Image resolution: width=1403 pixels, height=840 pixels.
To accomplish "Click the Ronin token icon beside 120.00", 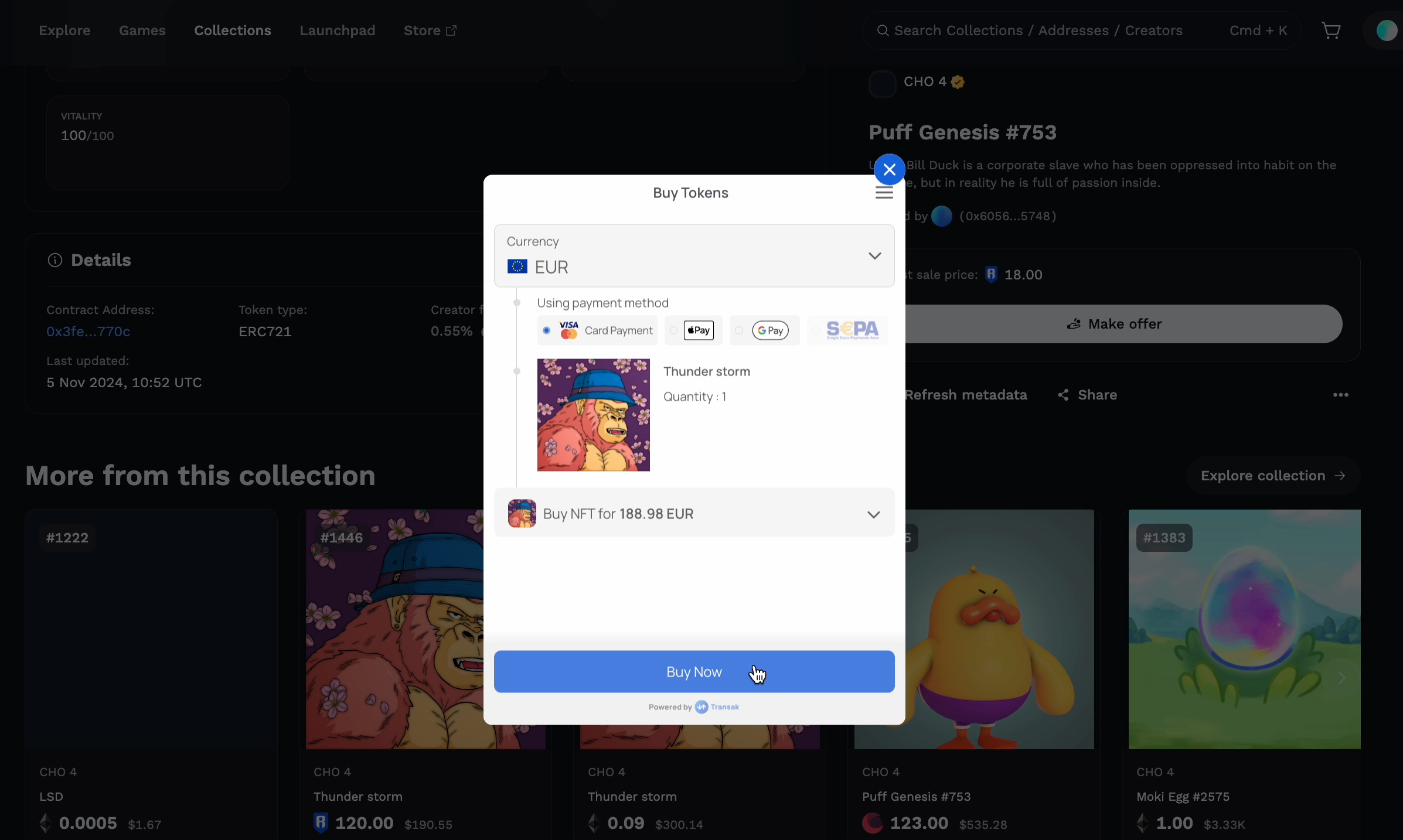I will pos(321,823).
